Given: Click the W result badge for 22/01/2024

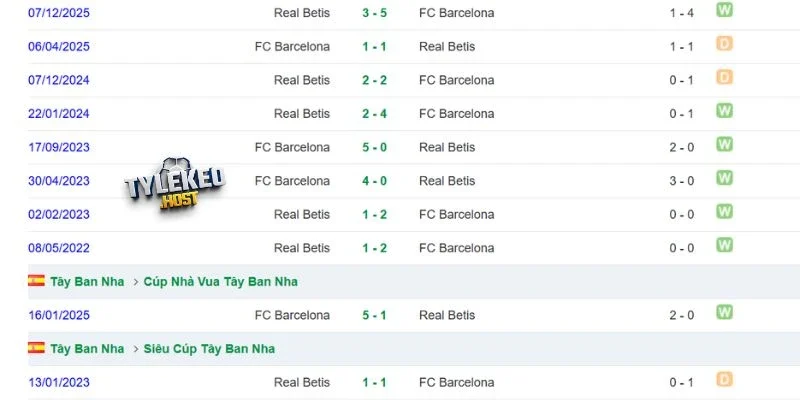Looking at the screenshot, I should tap(724, 111).
